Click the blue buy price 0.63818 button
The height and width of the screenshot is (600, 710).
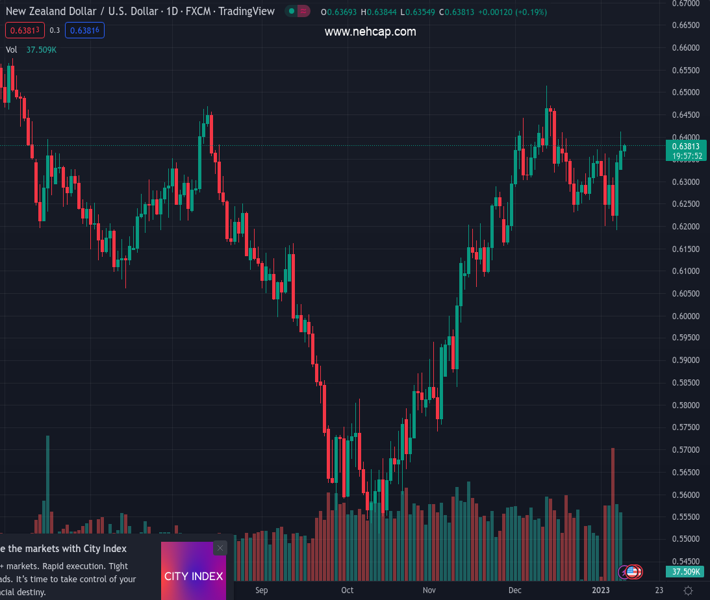[85, 31]
